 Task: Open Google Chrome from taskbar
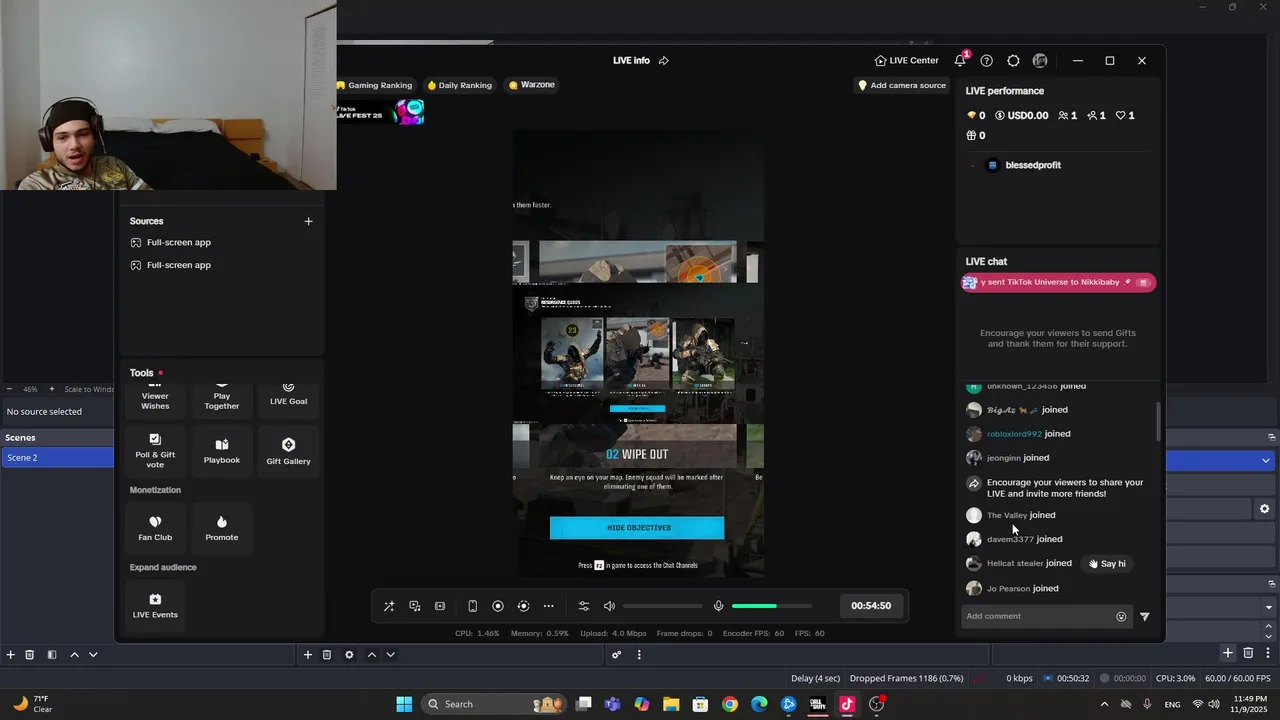pyautogui.click(x=730, y=704)
